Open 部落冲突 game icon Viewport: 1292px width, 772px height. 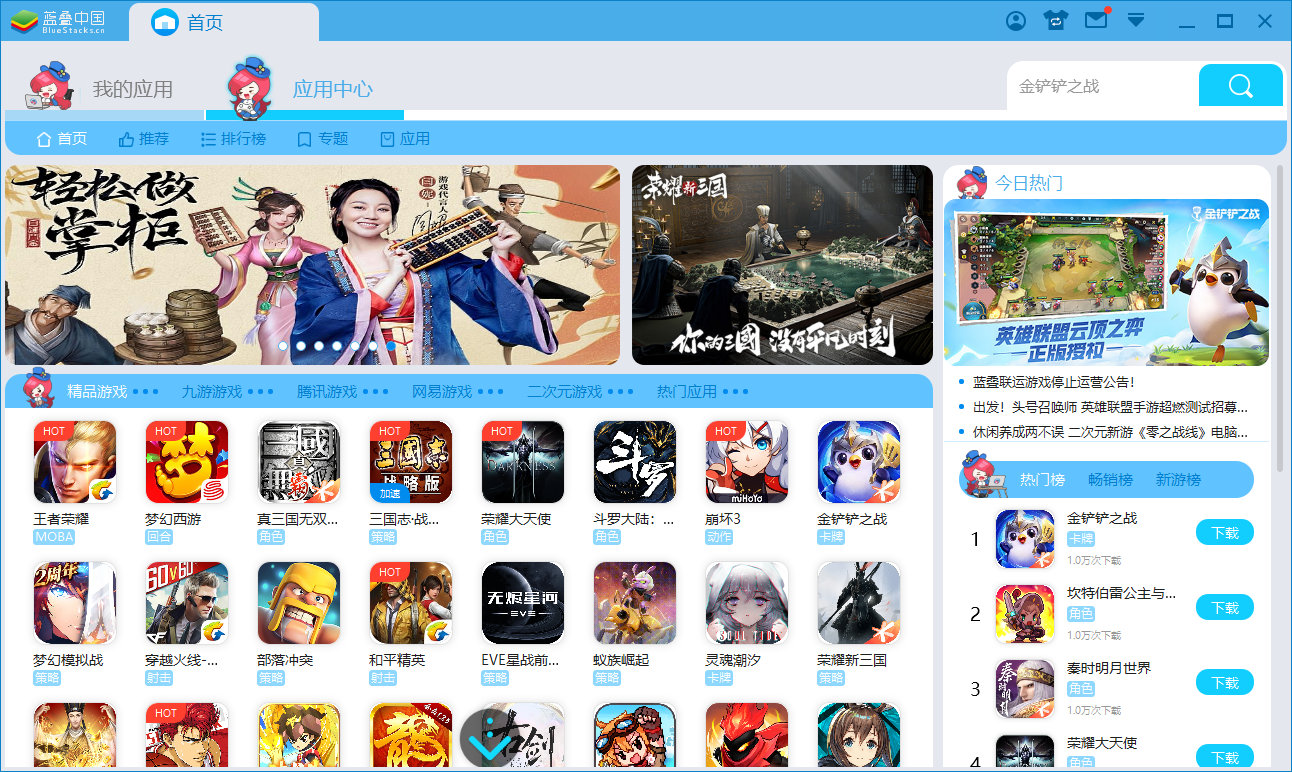[299, 603]
